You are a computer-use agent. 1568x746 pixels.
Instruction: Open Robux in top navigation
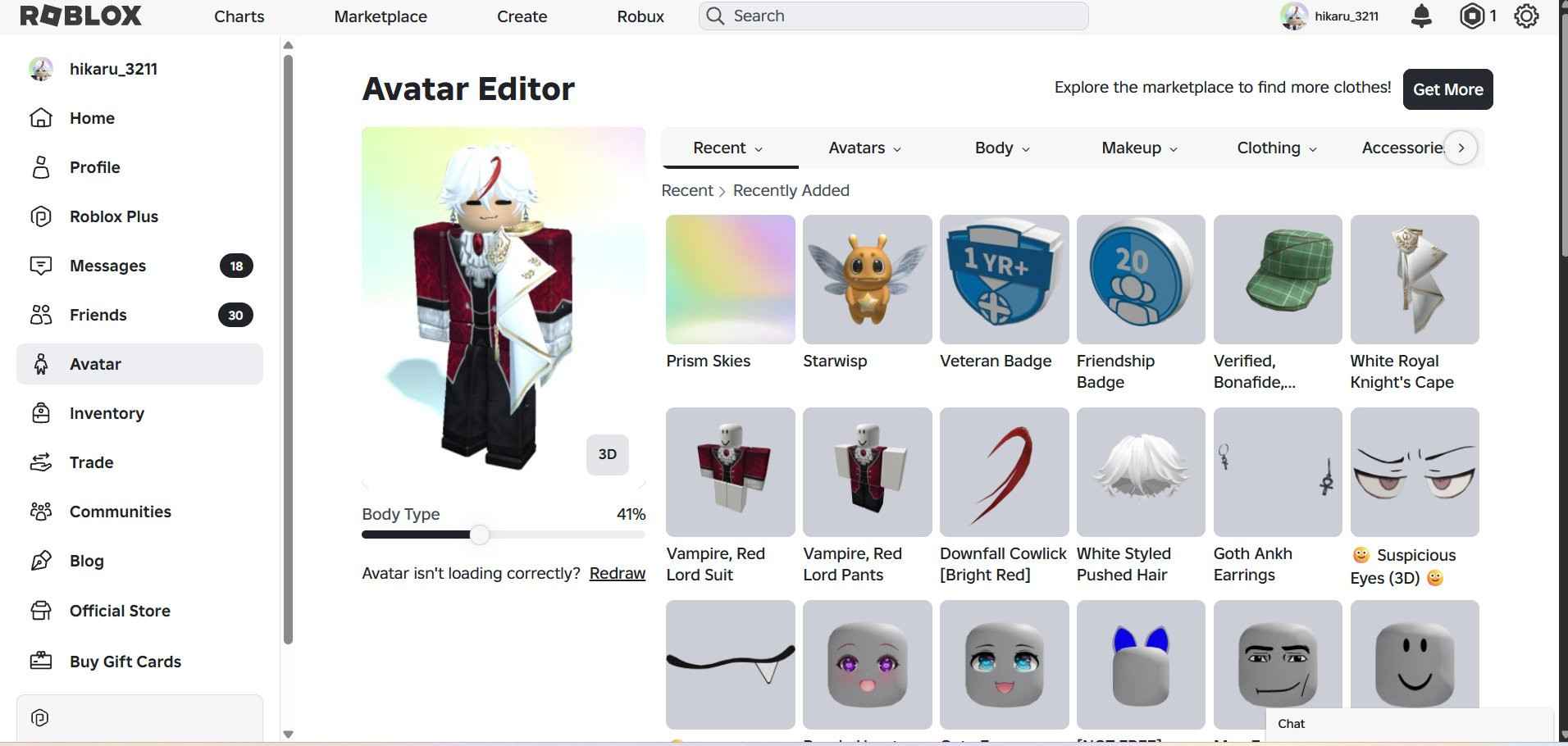pos(640,16)
